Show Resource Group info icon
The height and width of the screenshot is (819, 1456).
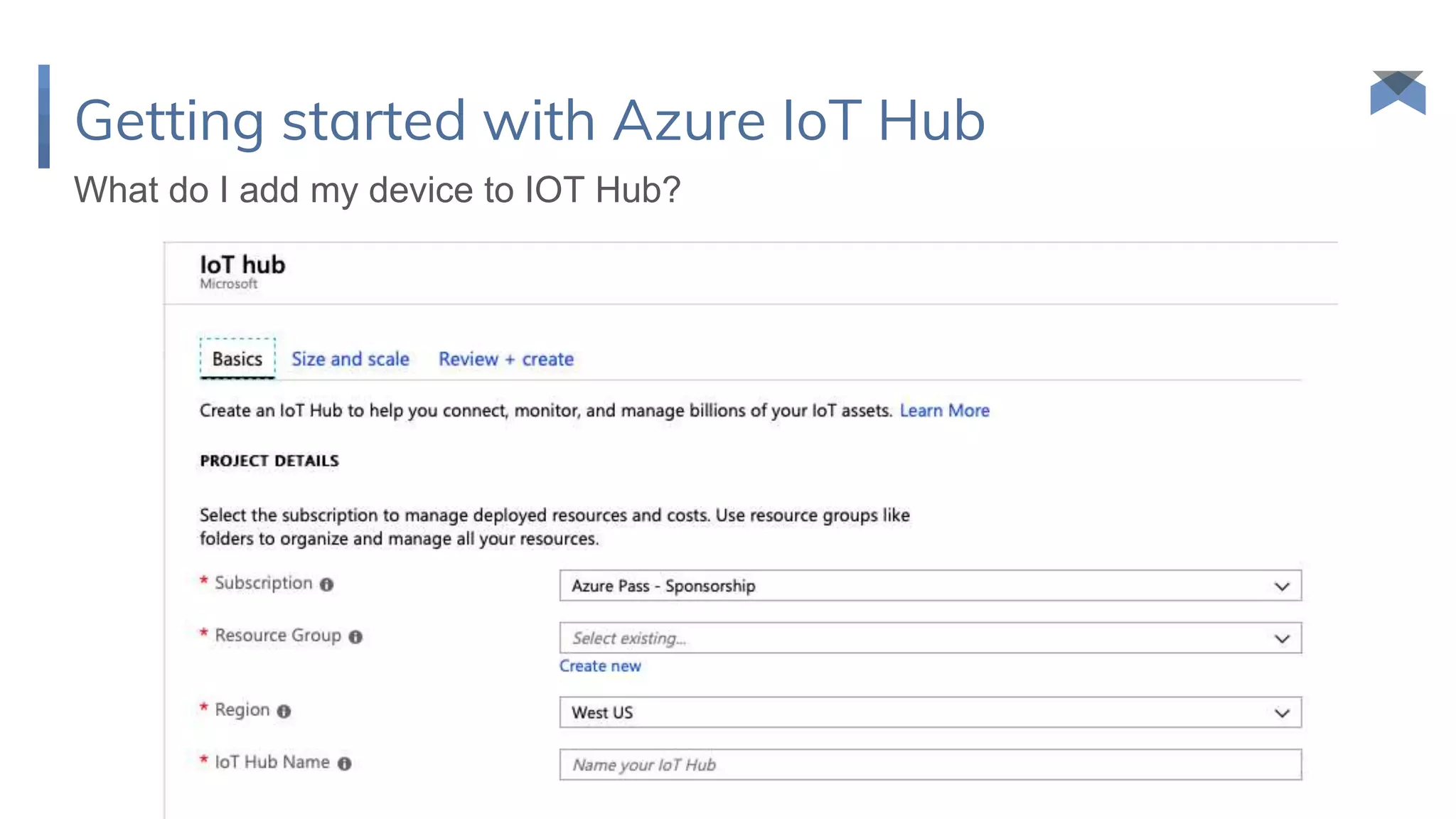[x=355, y=637]
